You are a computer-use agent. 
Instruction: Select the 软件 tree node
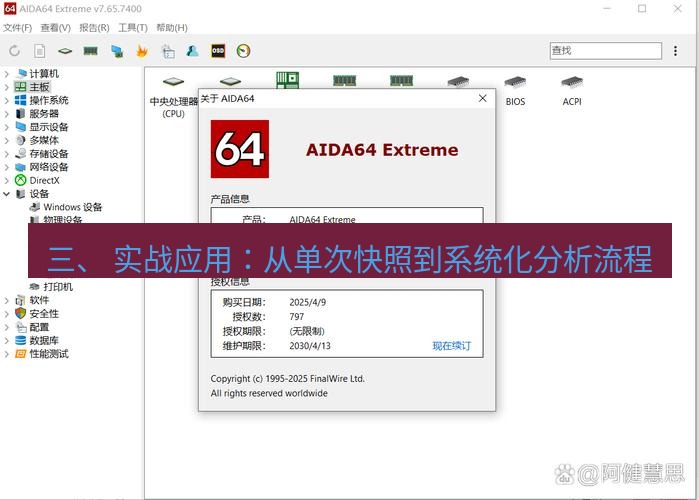tap(39, 300)
